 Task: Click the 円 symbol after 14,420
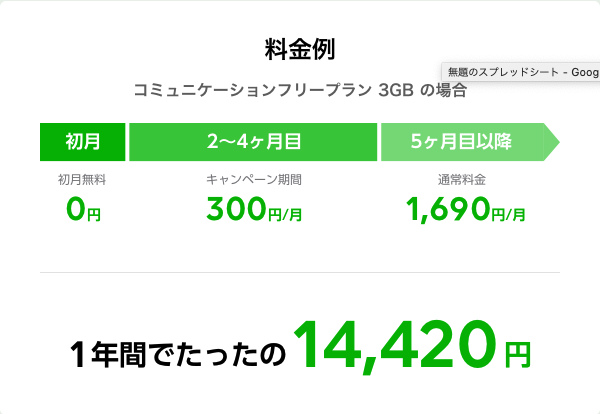pos(517,355)
